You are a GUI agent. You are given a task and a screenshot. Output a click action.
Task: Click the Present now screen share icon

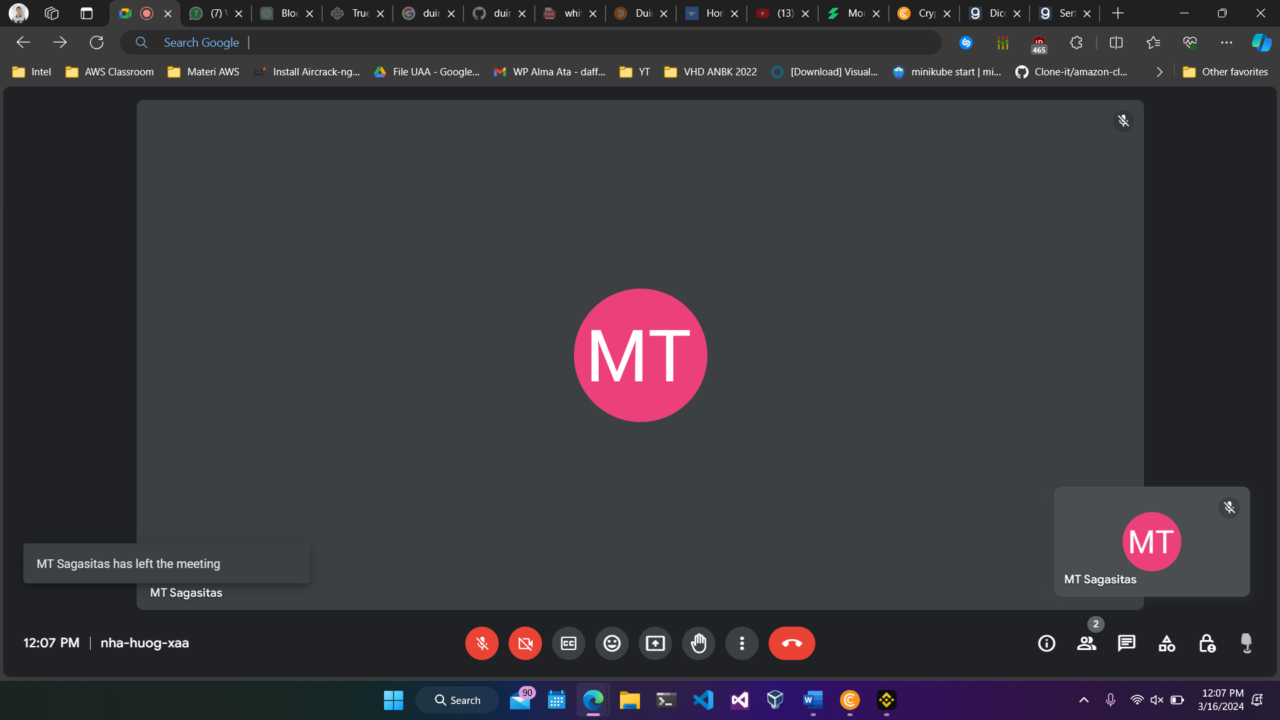655,643
